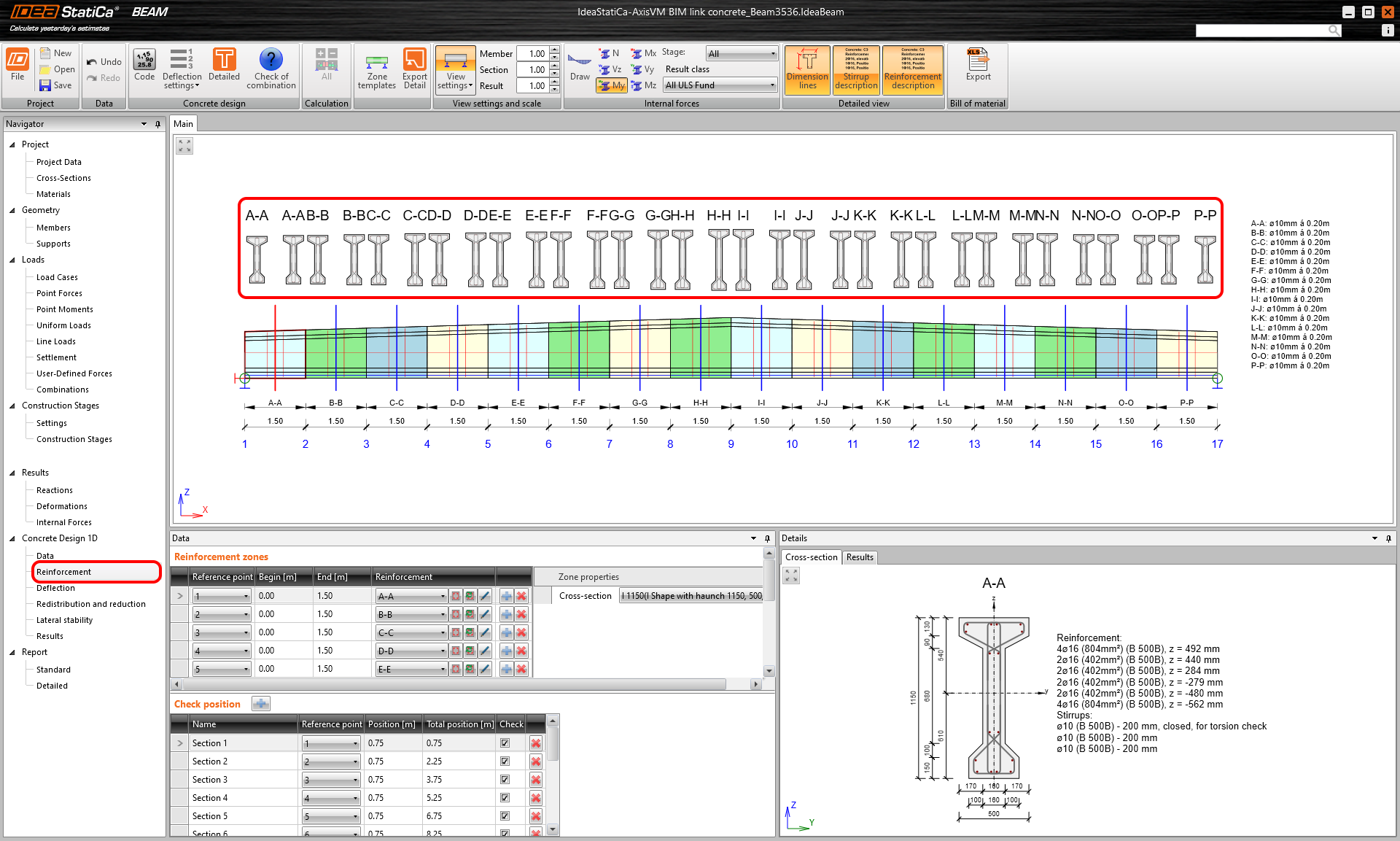
Task: Open Load Cases in Navigator
Action: [x=57, y=277]
